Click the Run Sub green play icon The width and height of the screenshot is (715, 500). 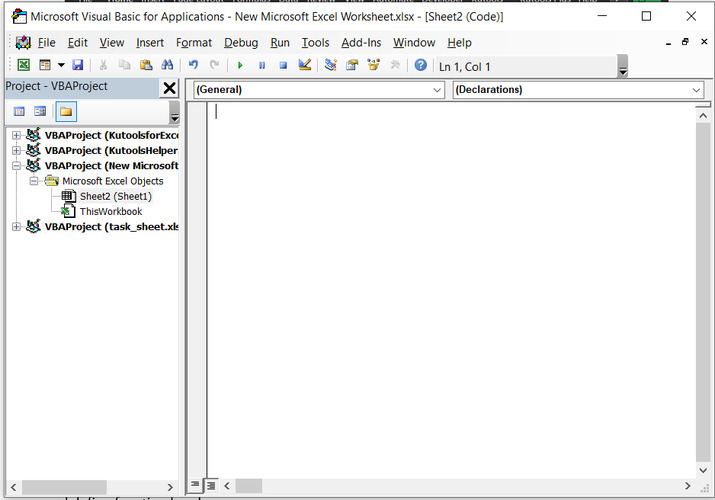240,65
